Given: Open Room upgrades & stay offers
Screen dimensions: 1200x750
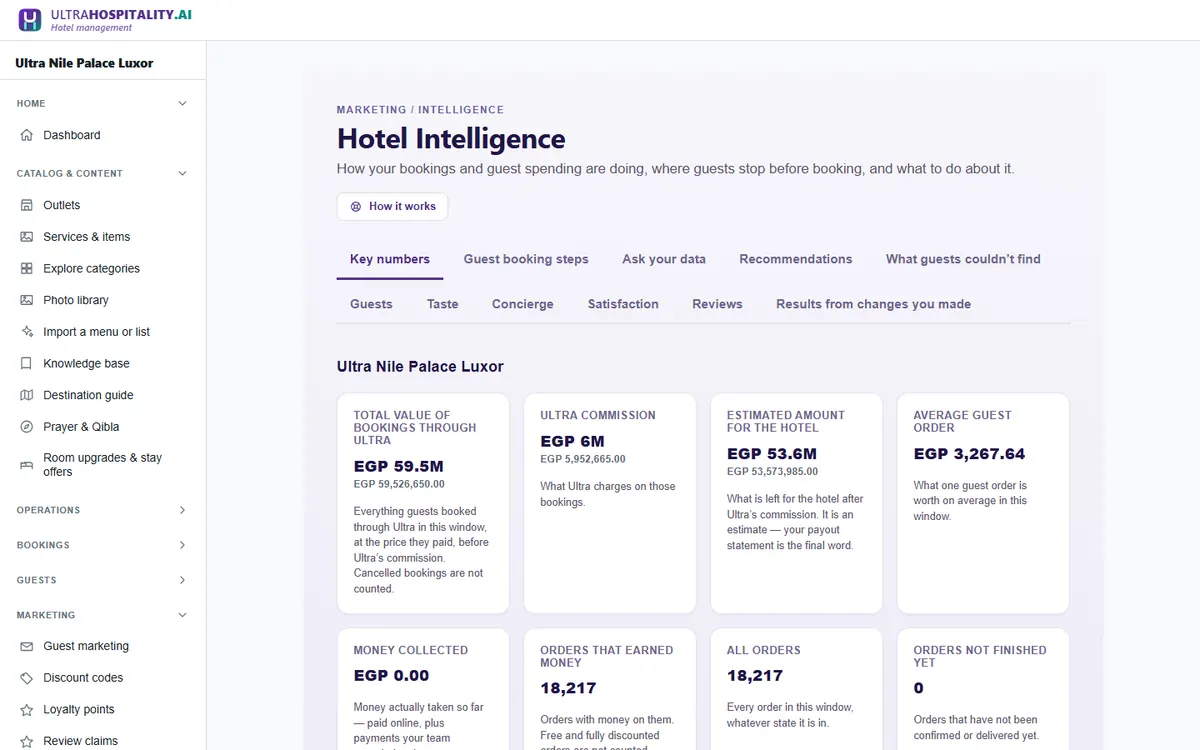Looking at the screenshot, I should pos(103,465).
